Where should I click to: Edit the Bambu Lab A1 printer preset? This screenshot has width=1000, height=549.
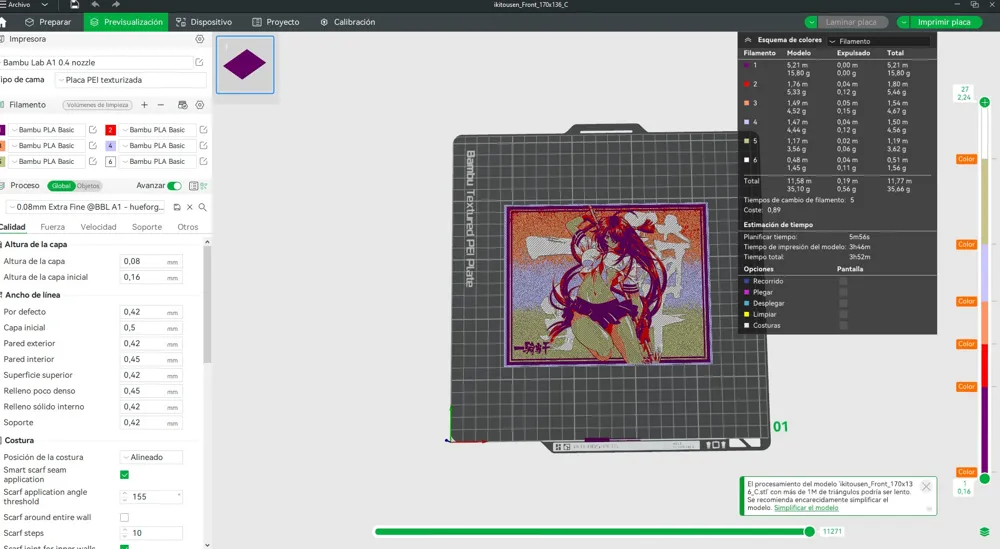click(x=200, y=62)
